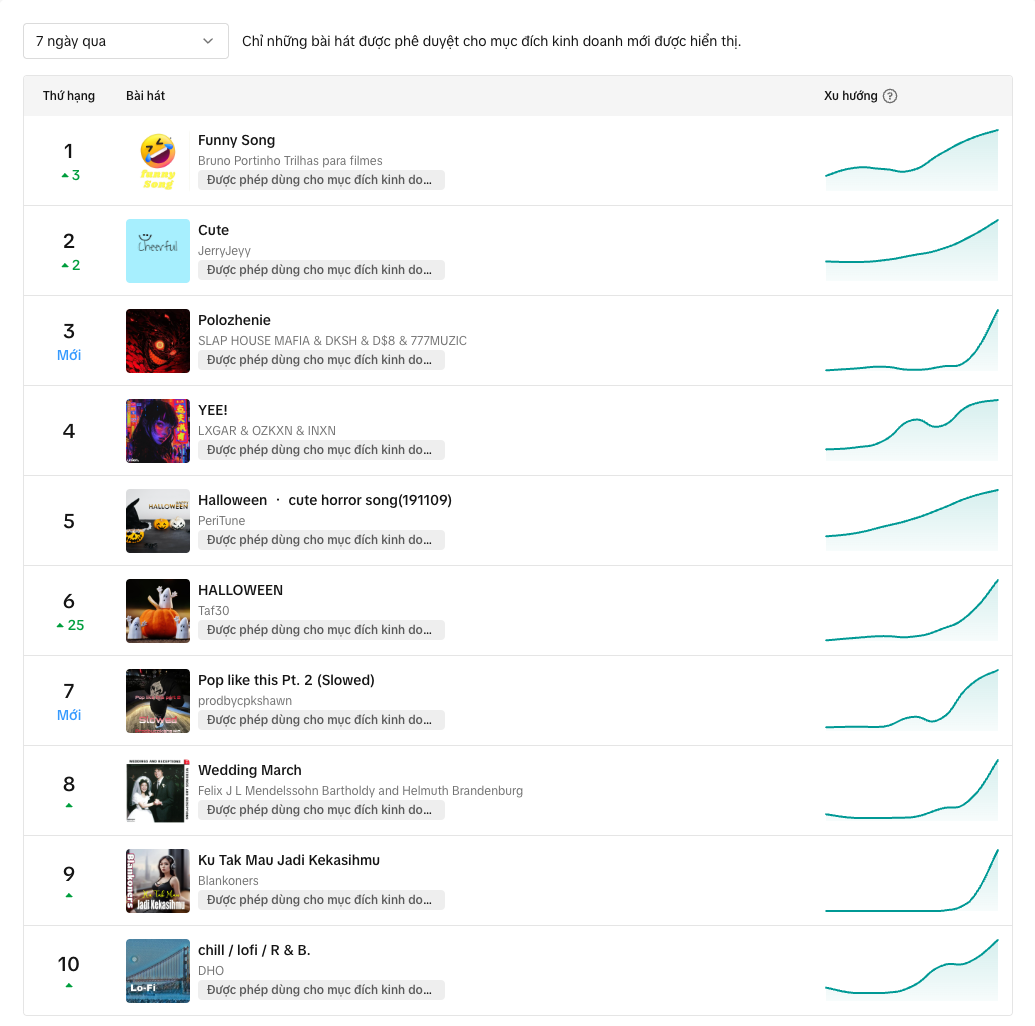The image size is (1035, 1026).
Task: Open the pumpkin cover of HALLOWEEN by Taf30
Action: (158, 611)
